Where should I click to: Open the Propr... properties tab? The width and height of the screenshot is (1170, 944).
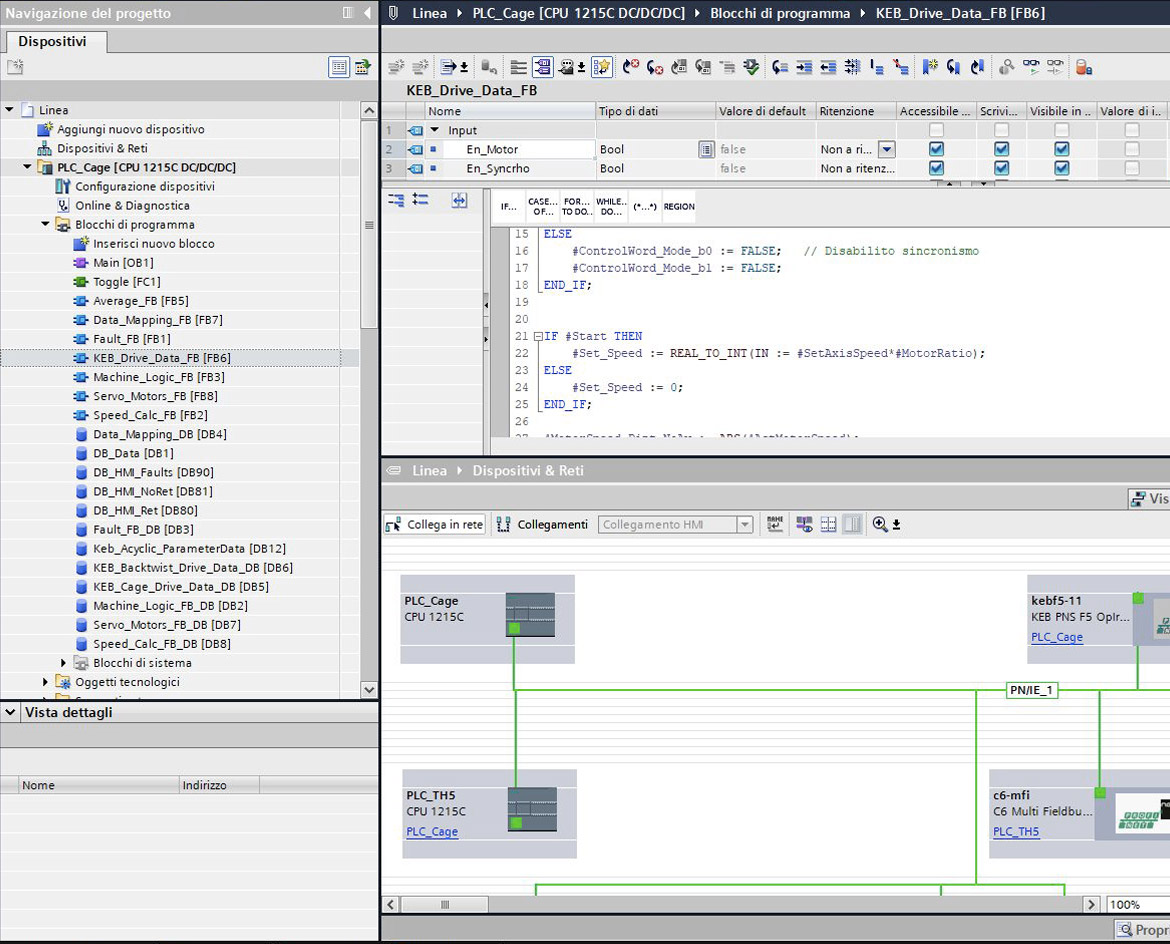(x=1142, y=929)
